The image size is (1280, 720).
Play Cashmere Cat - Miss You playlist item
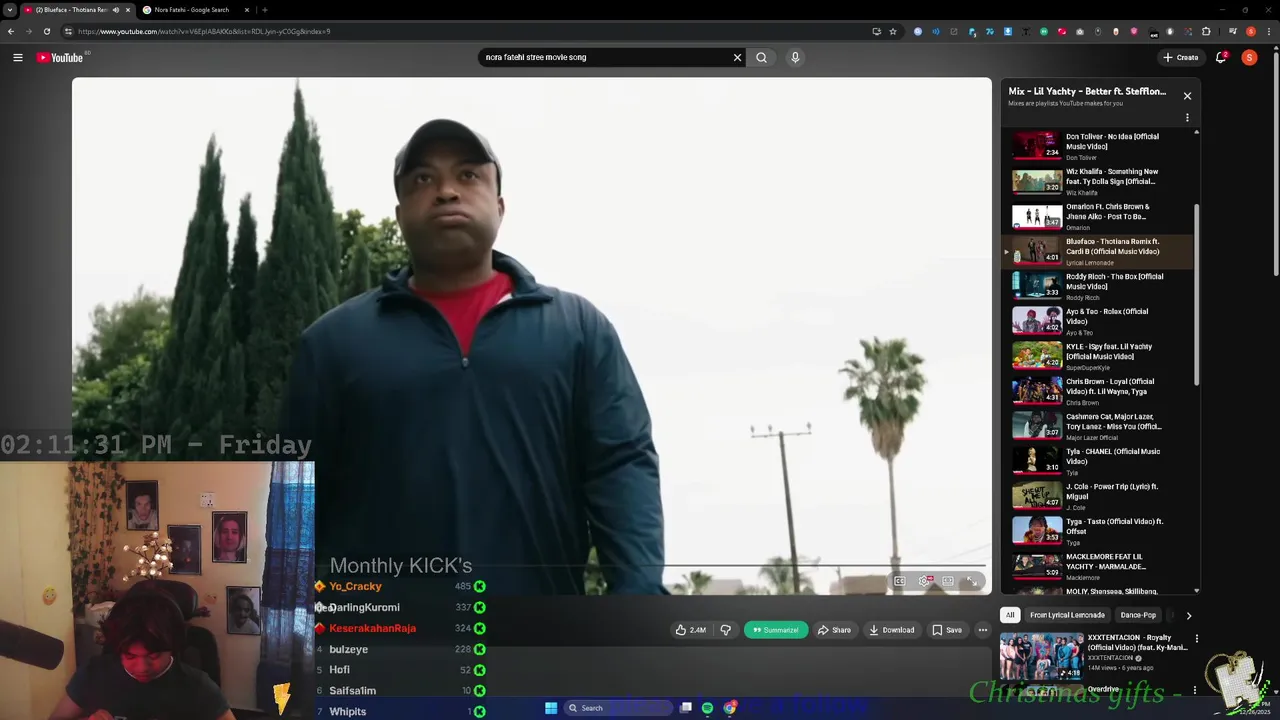tap(1098, 426)
